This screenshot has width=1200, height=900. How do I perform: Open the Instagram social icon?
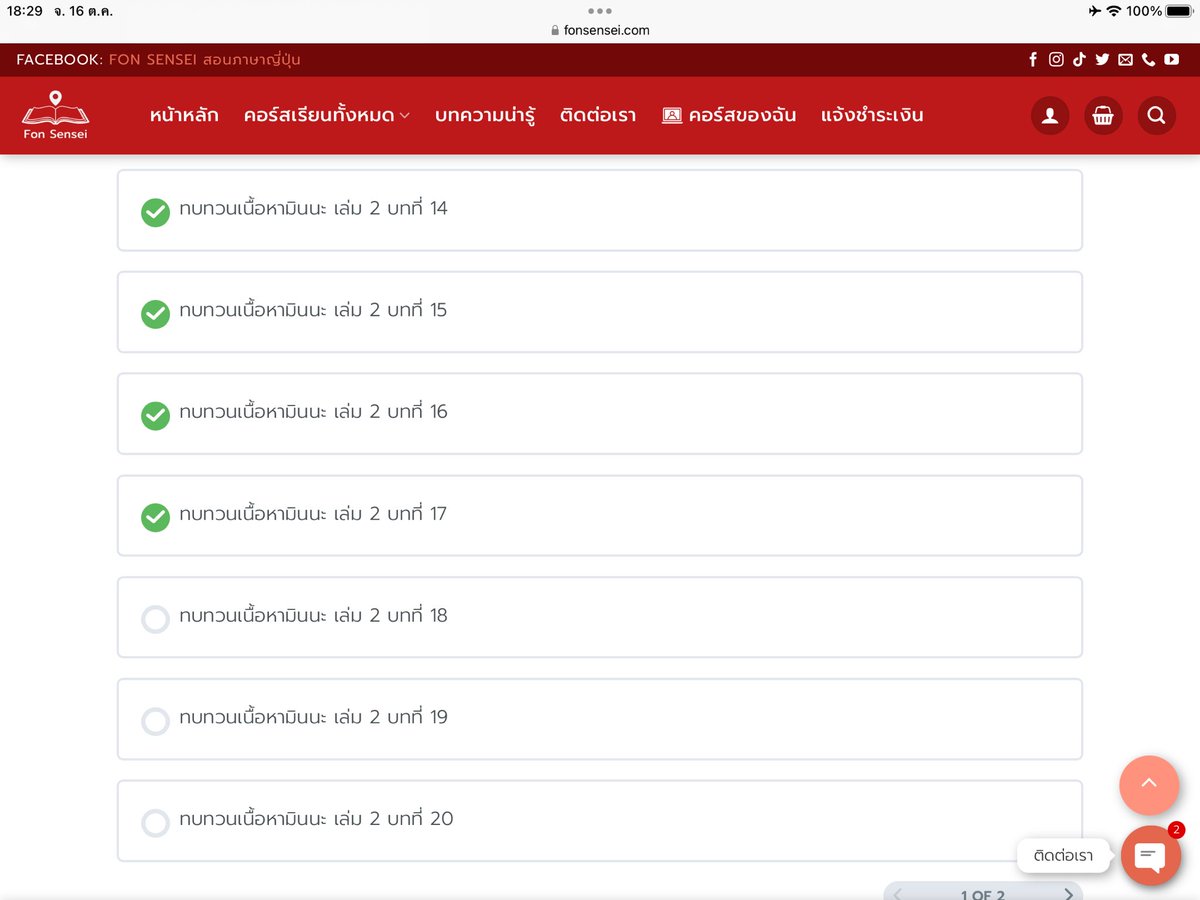1056,60
